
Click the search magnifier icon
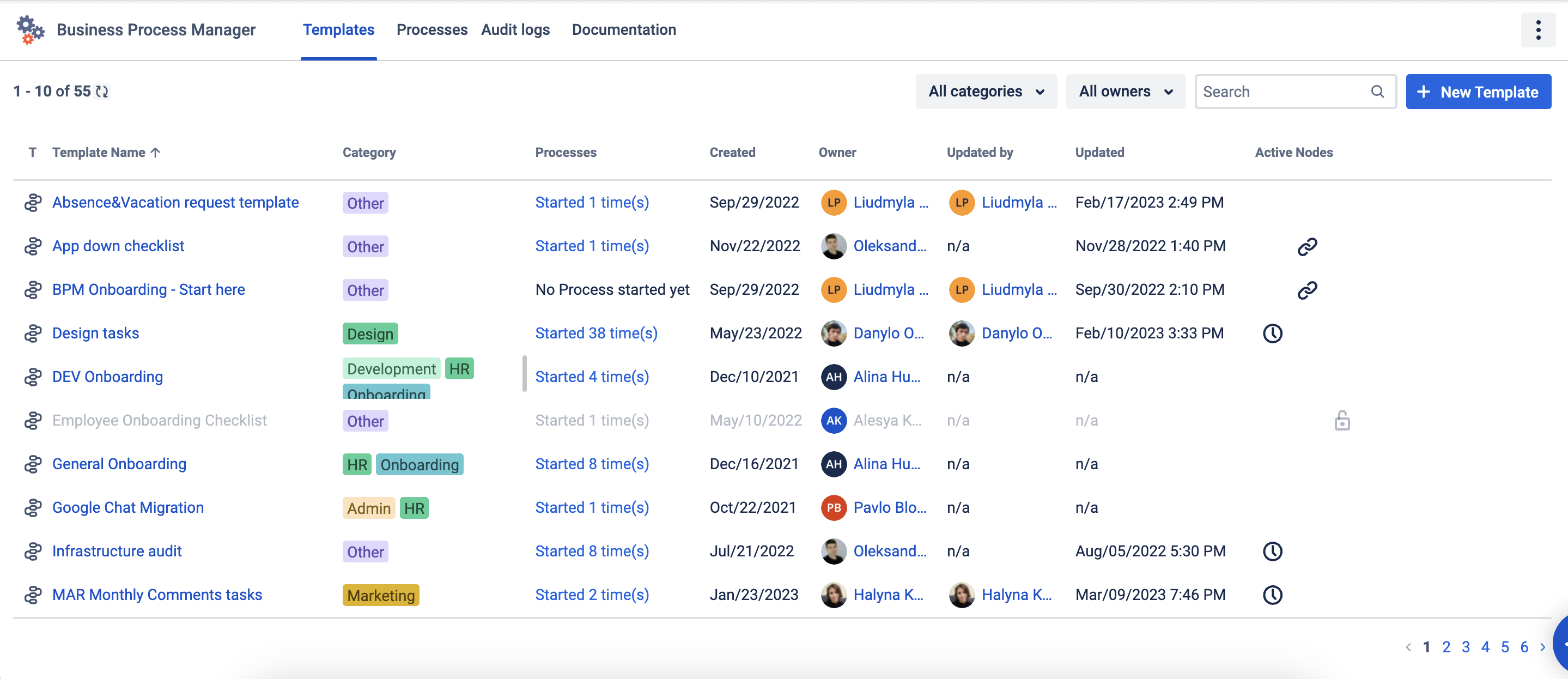[x=1377, y=92]
